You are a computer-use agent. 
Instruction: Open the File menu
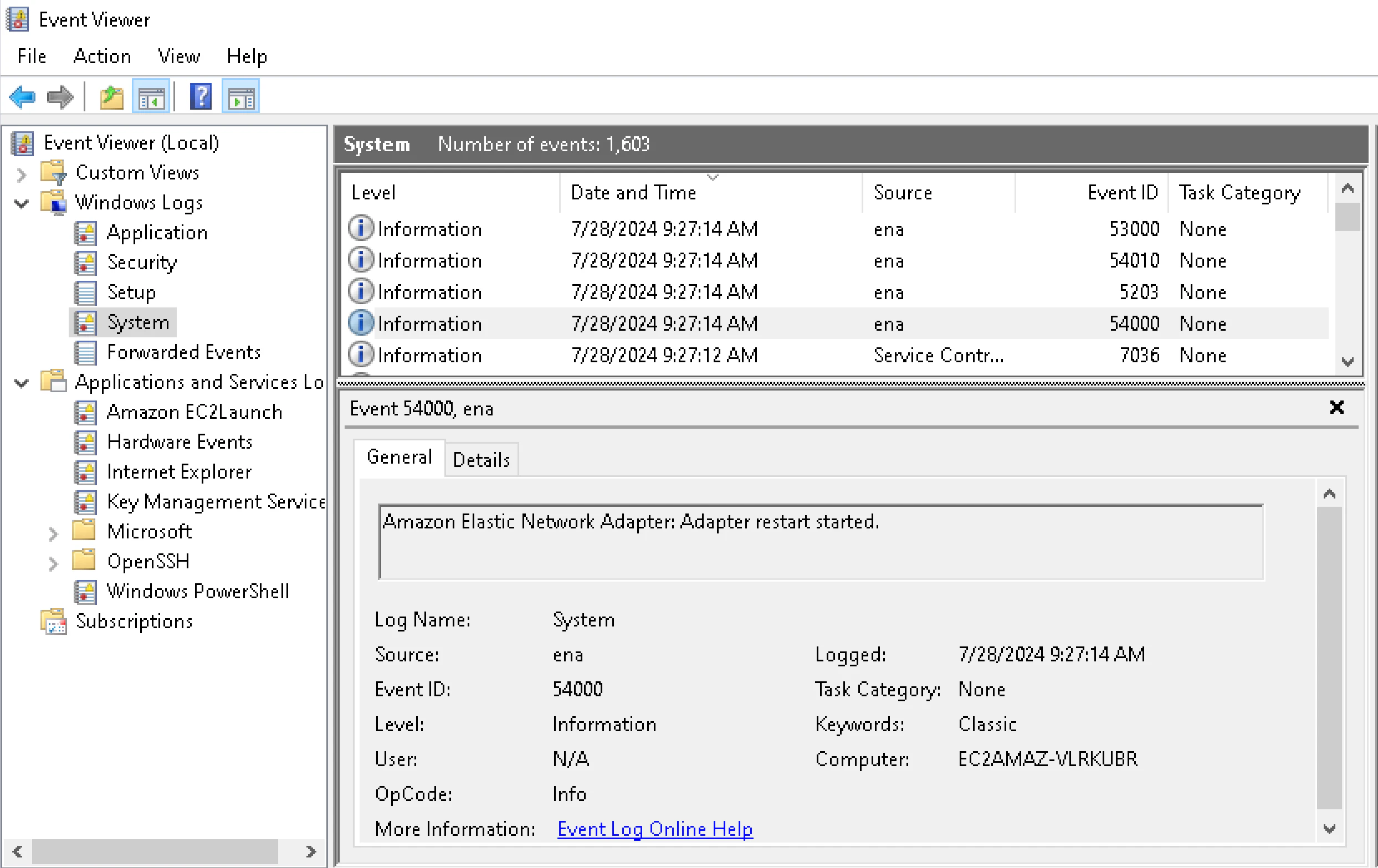(x=32, y=56)
